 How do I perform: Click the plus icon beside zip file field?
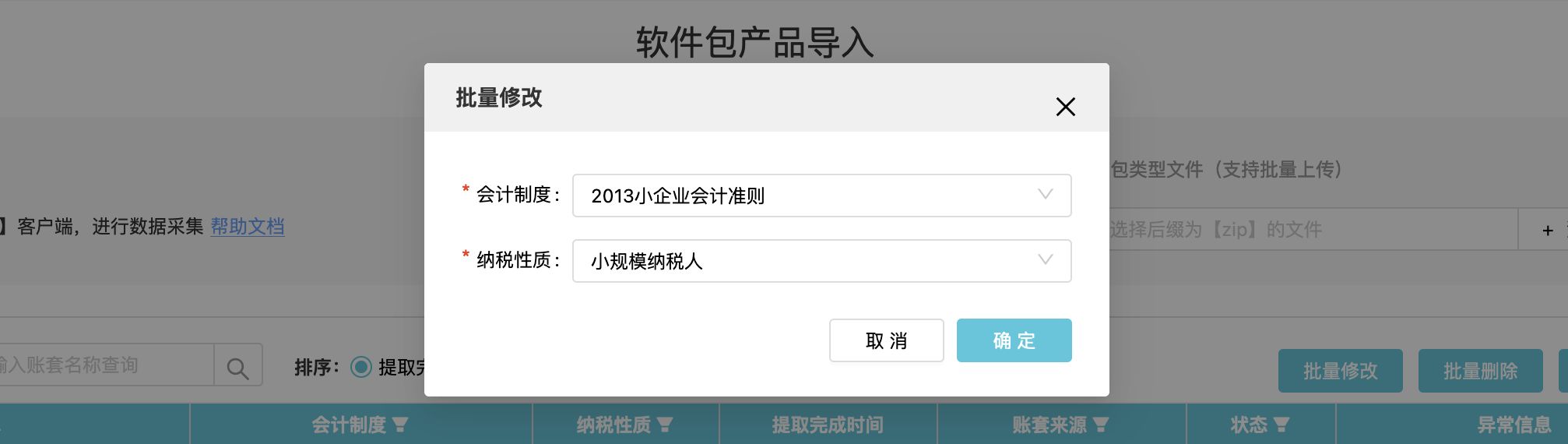tap(1547, 230)
